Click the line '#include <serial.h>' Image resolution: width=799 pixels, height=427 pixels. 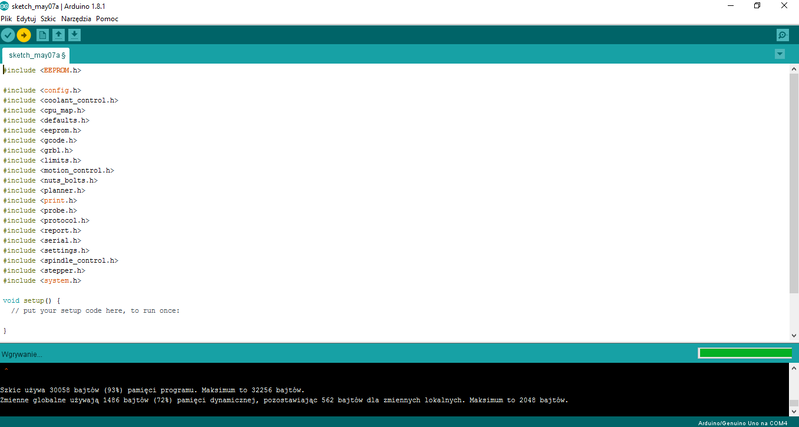[x=42, y=241]
